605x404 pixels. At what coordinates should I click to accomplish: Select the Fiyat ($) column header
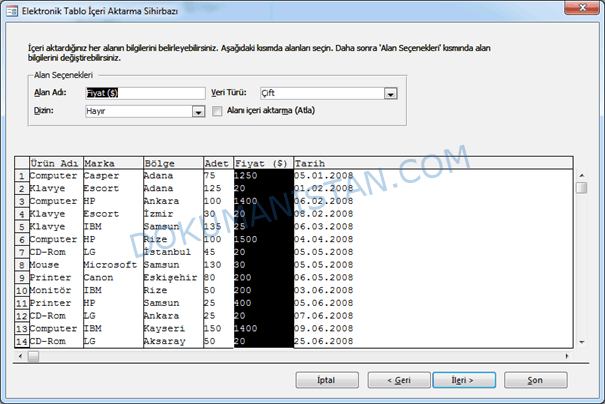pos(264,163)
